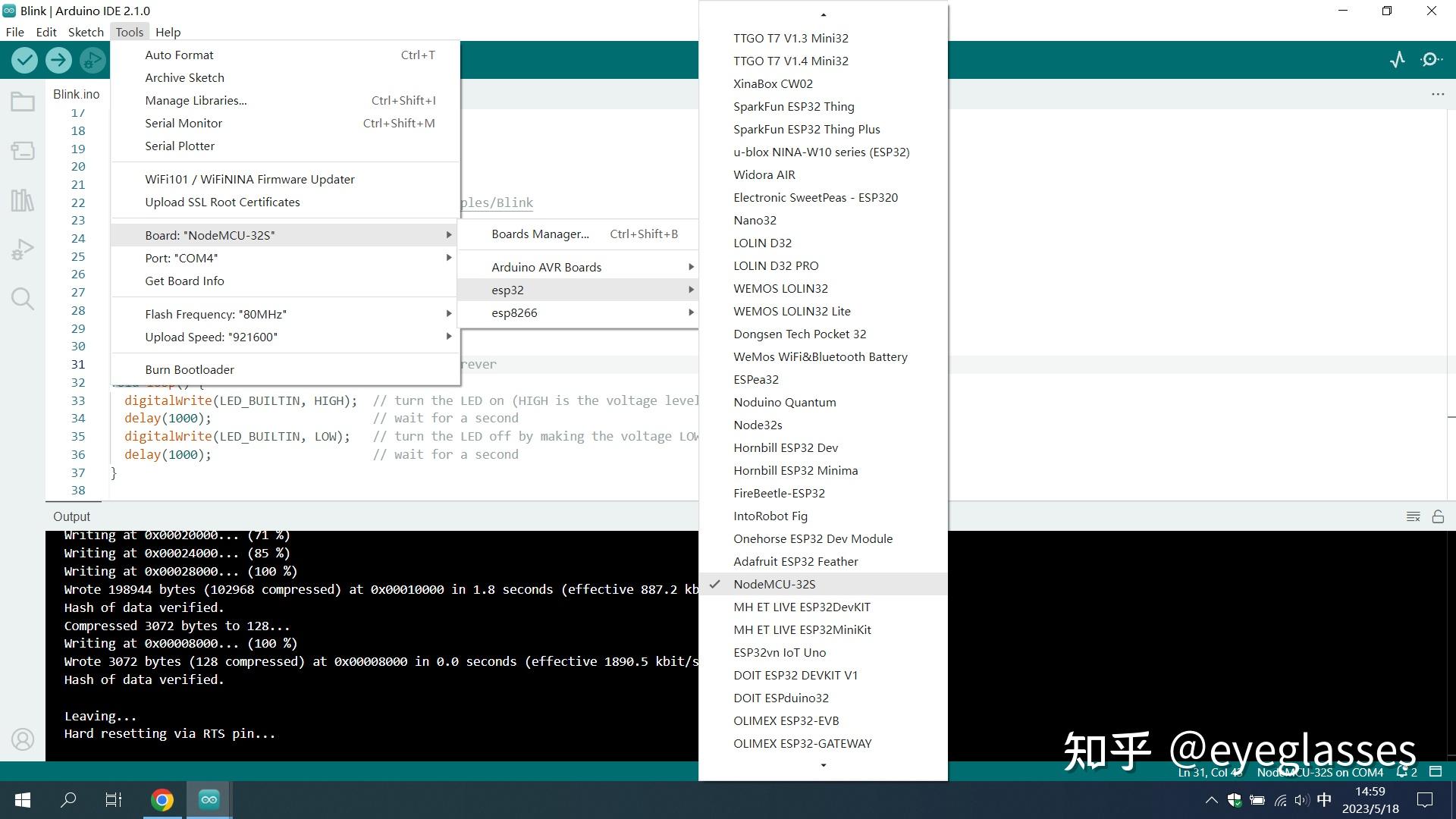Open the Debug panel in sidebar

click(23, 248)
